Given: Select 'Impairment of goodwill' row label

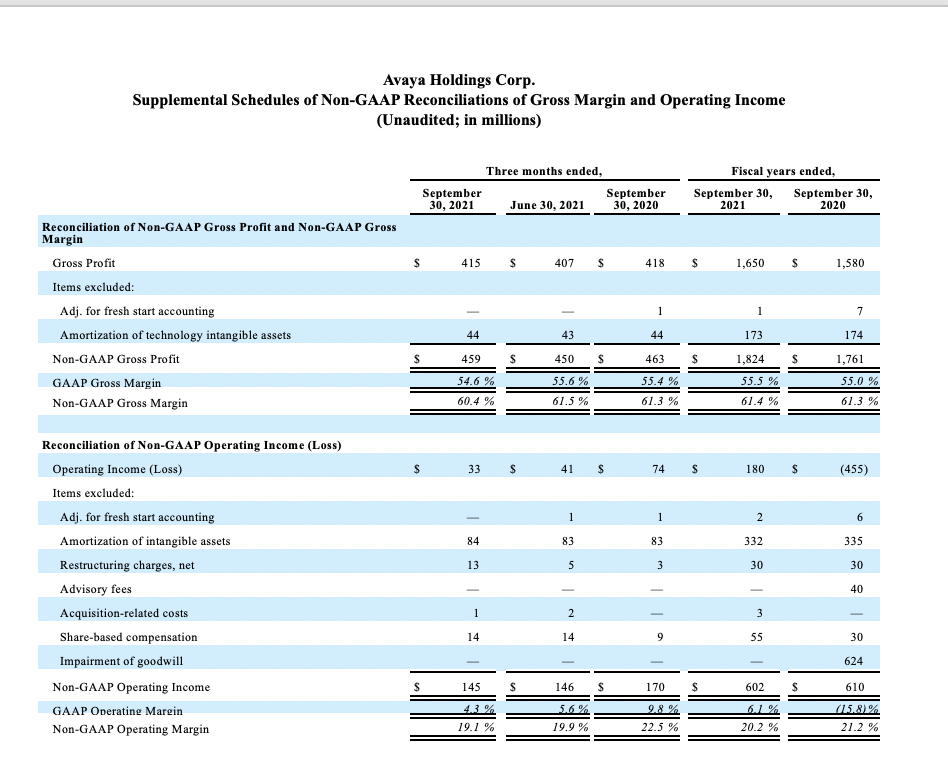Looking at the screenshot, I should (x=121, y=661).
